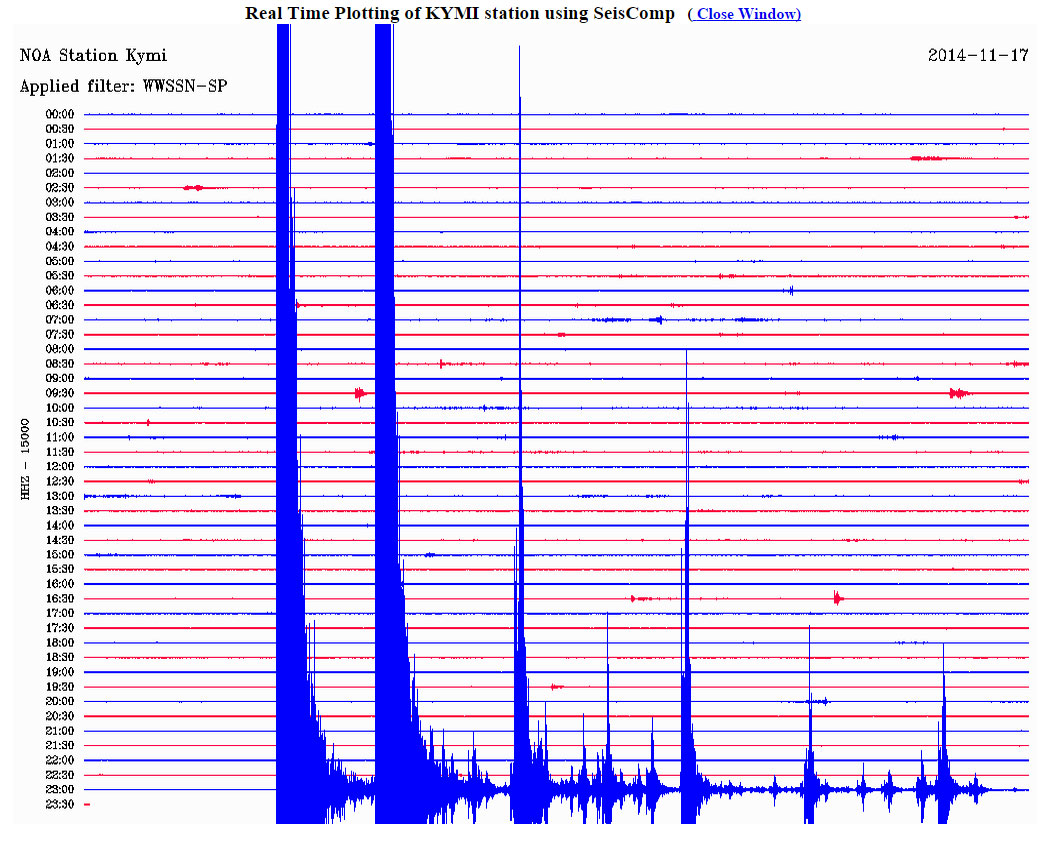This screenshot has width=1058, height=847.
Task: Select the 09:30 time label
Action: point(60,393)
